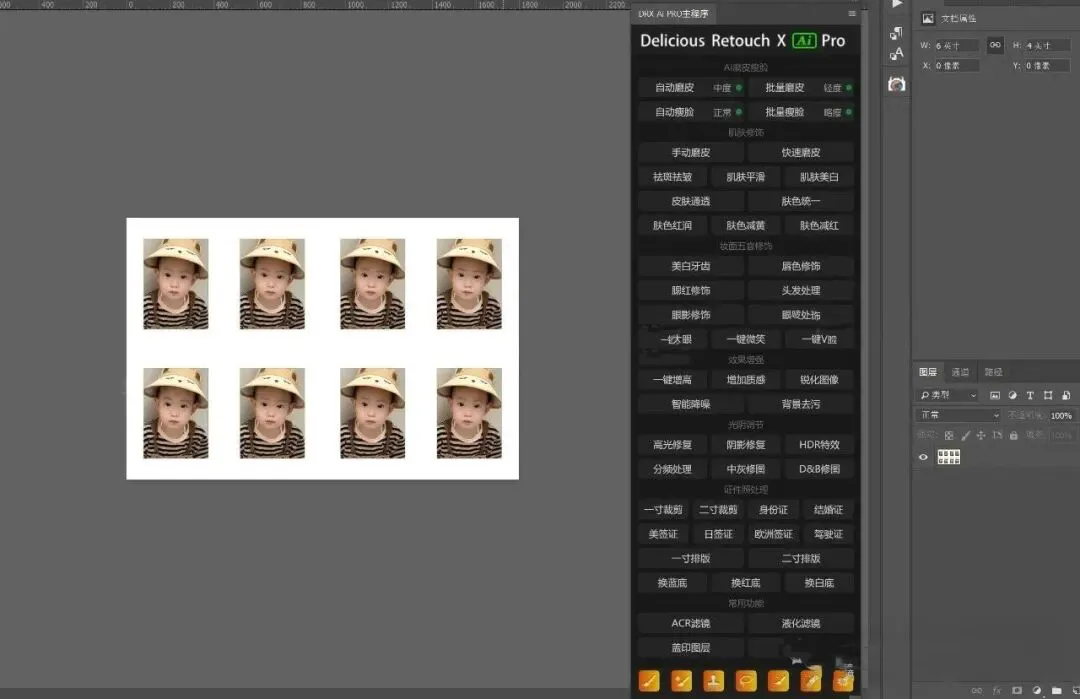Click the 欧洲签证 button
This screenshot has height=699, width=1080.
773,534
